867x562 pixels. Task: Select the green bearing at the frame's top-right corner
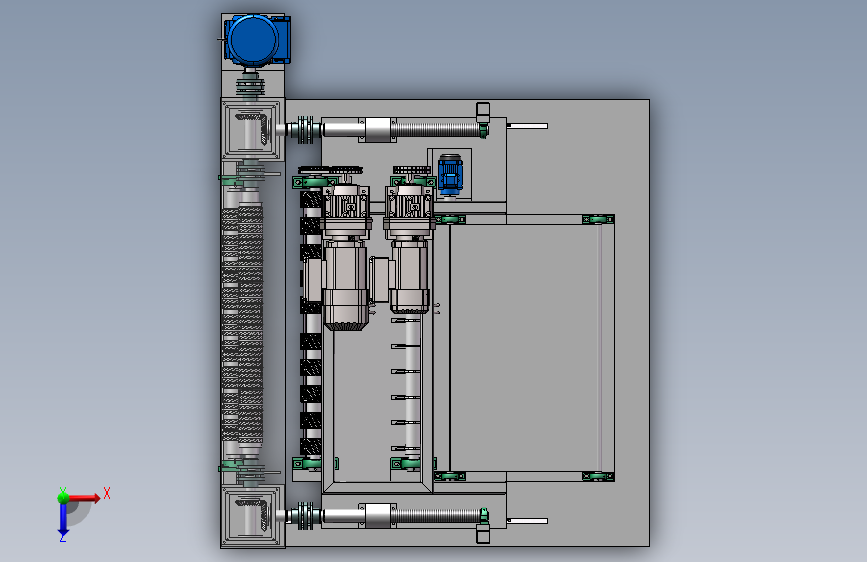tap(598, 220)
